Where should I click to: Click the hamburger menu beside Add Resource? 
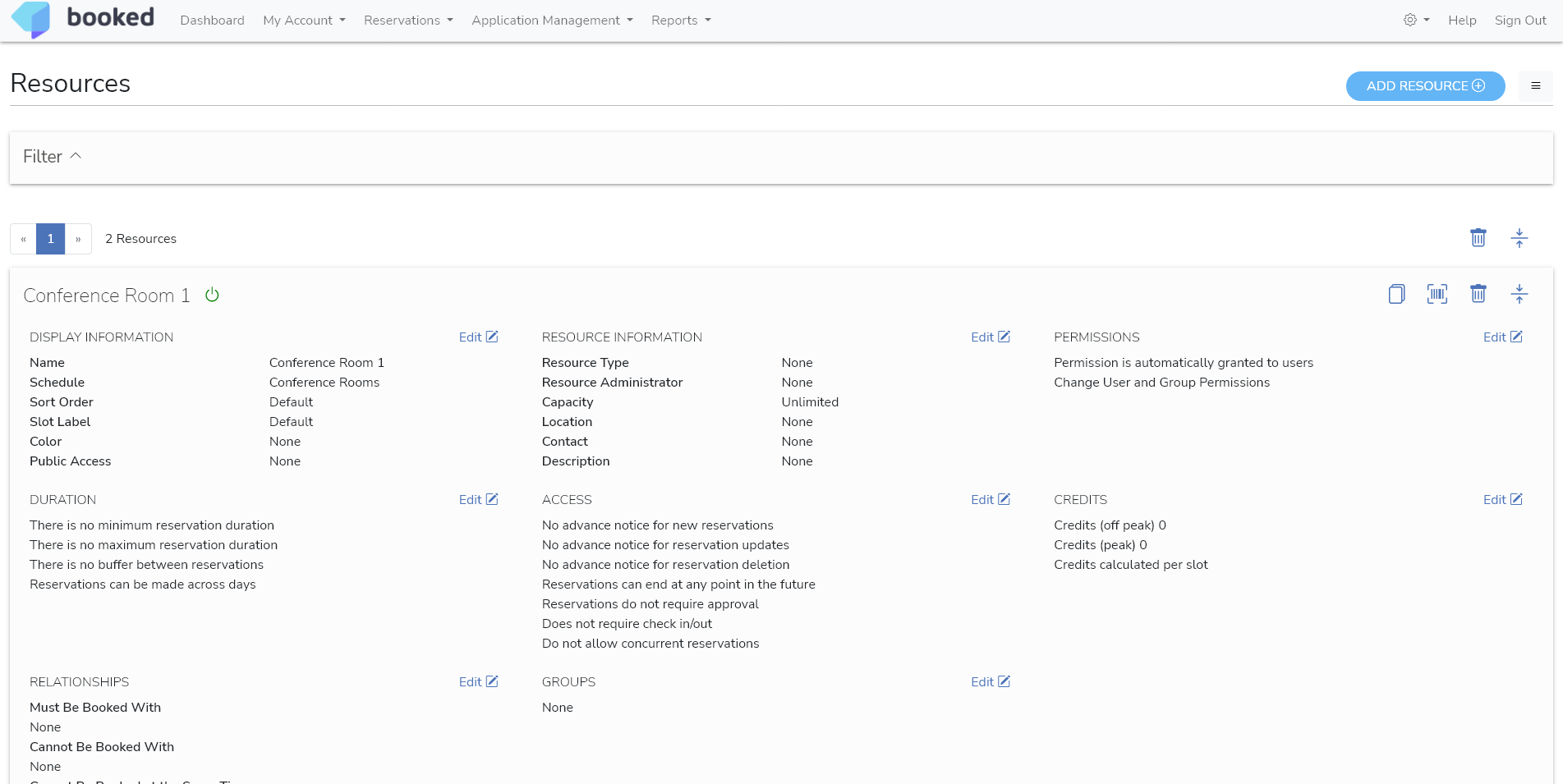(x=1535, y=85)
